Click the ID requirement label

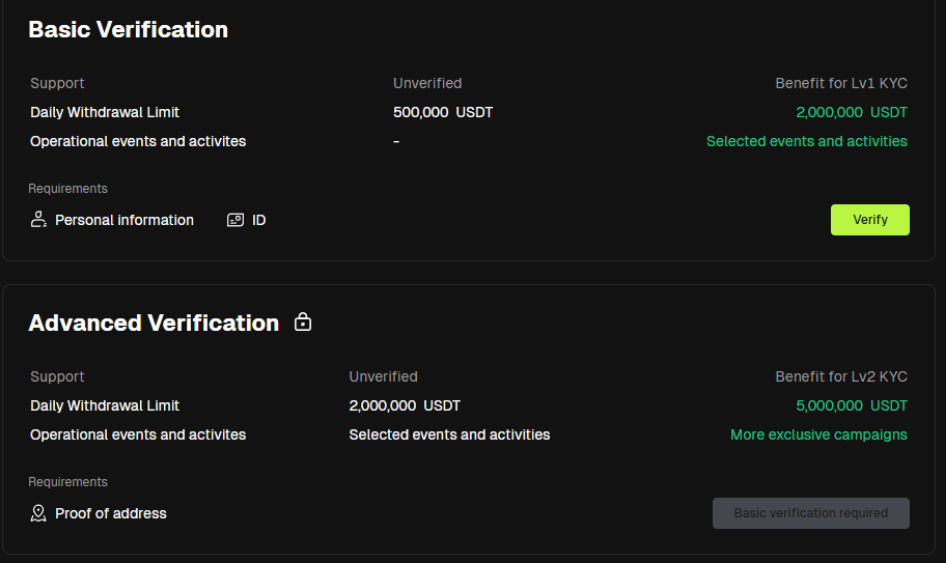(259, 220)
